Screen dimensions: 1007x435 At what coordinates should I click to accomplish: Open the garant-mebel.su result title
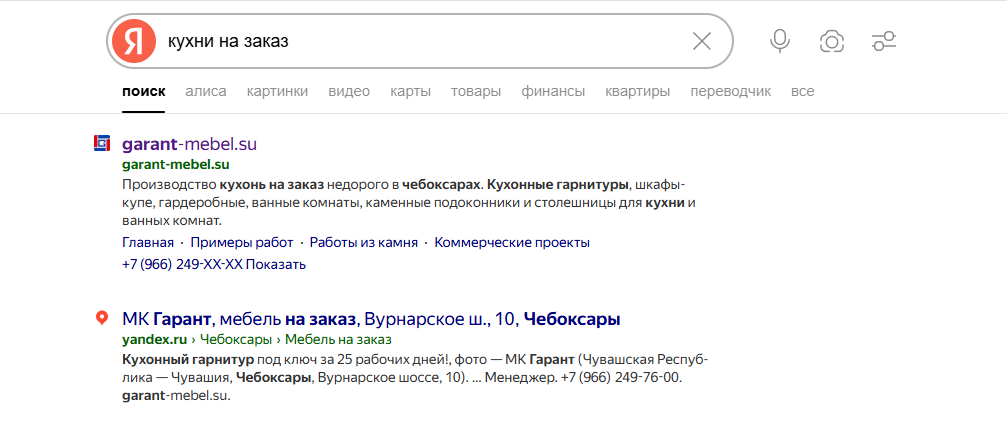[189, 144]
